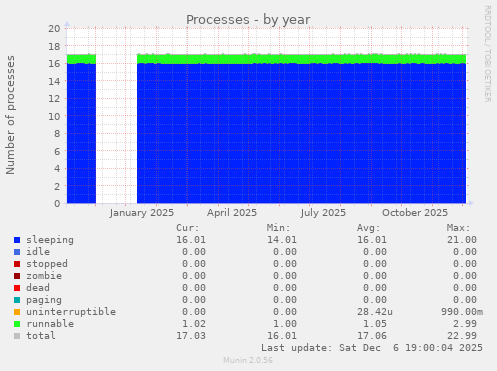497x371 pixels.
Task: Click the 'Avg:' column header
Action: point(369,228)
